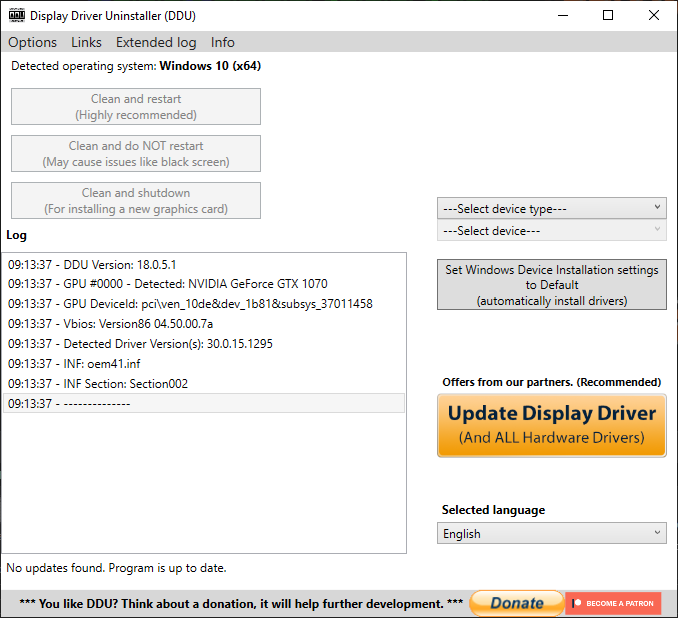Click the Update Display Driver banner

click(x=552, y=426)
